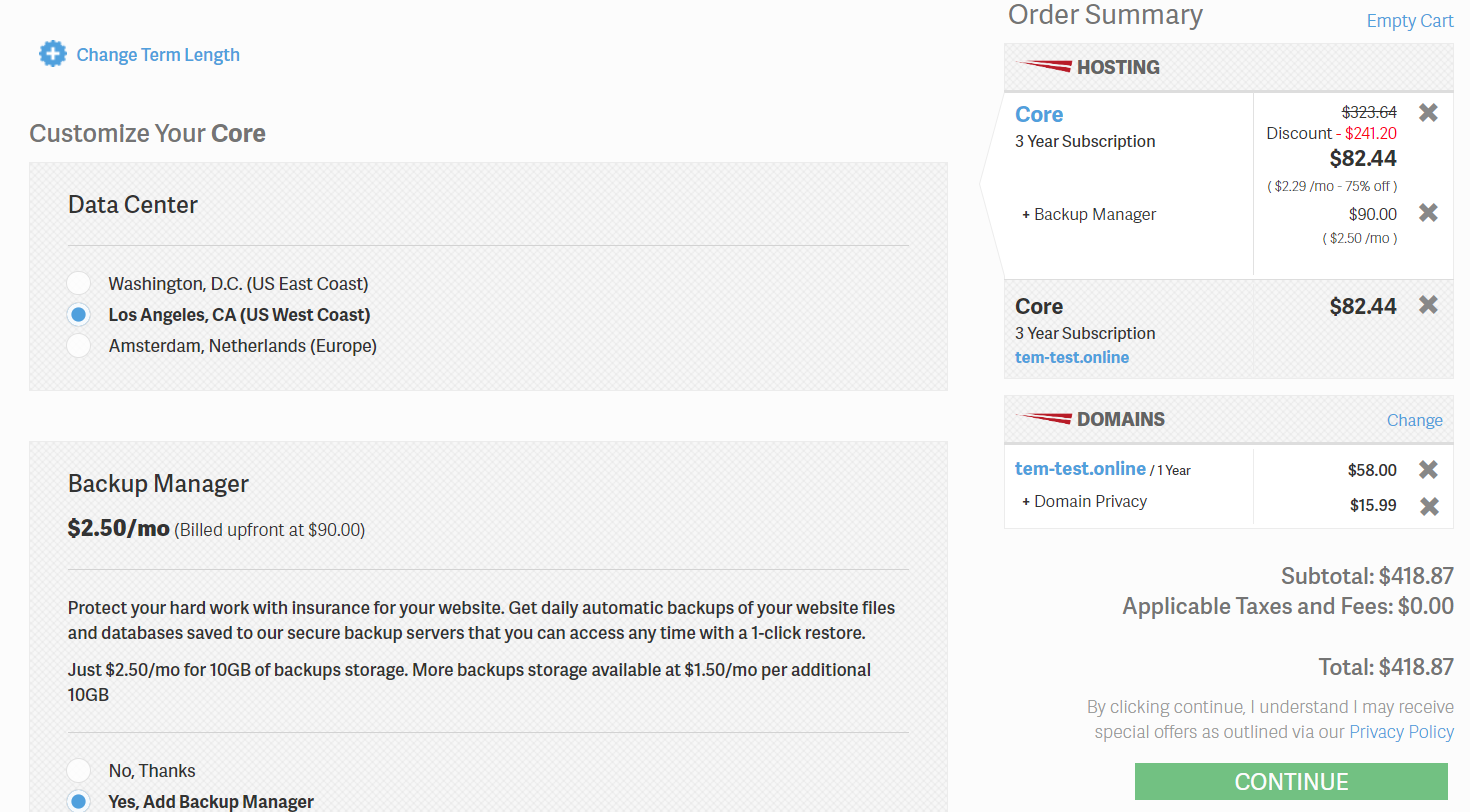Choose Yes, Add Backup Manager option
The image size is (1470, 812).
click(x=79, y=801)
